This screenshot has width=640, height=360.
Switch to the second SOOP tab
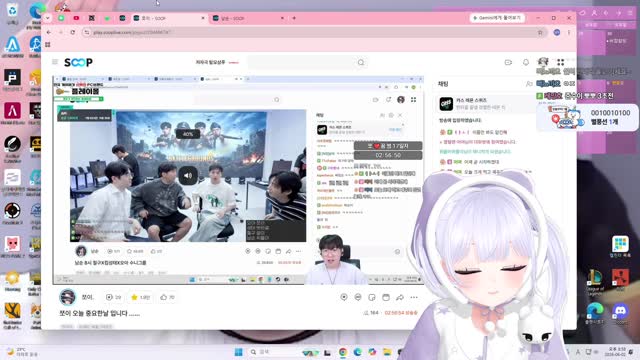pyautogui.click(x=248, y=18)
